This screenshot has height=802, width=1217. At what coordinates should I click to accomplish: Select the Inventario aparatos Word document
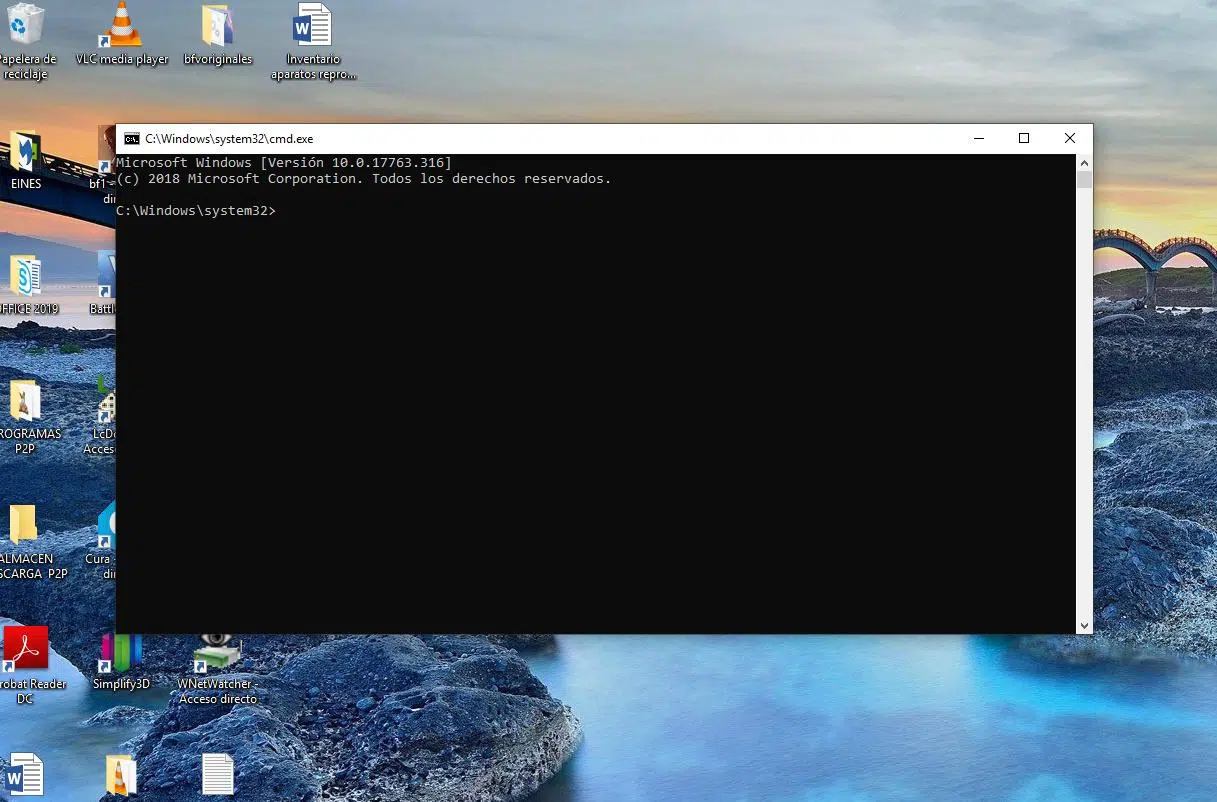[312, 26]
